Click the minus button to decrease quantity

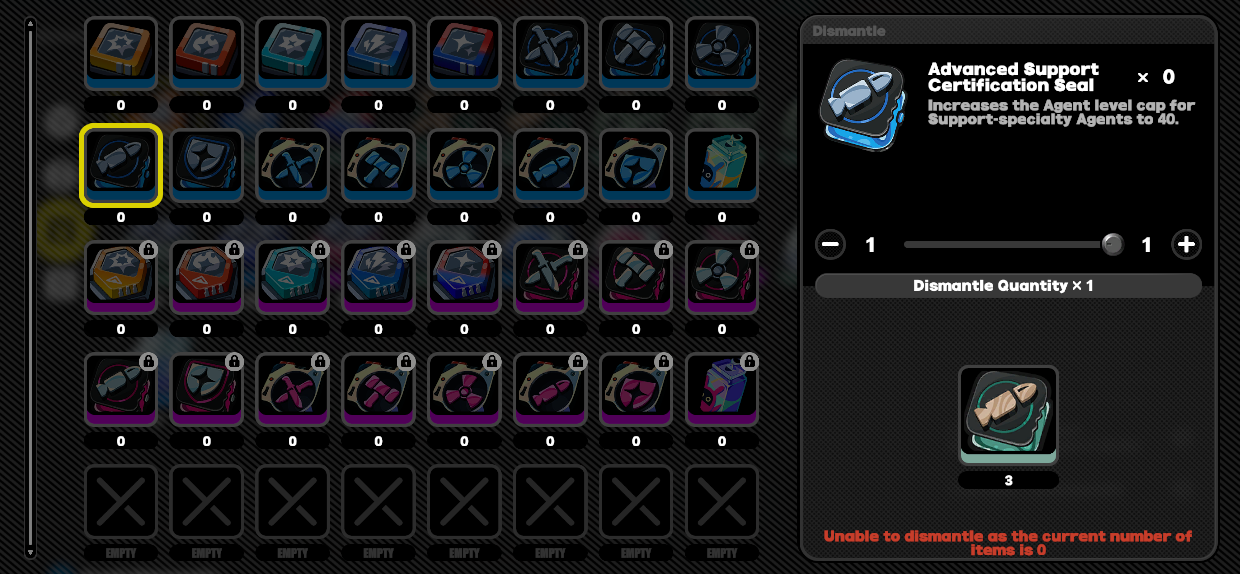coord(831,245)
